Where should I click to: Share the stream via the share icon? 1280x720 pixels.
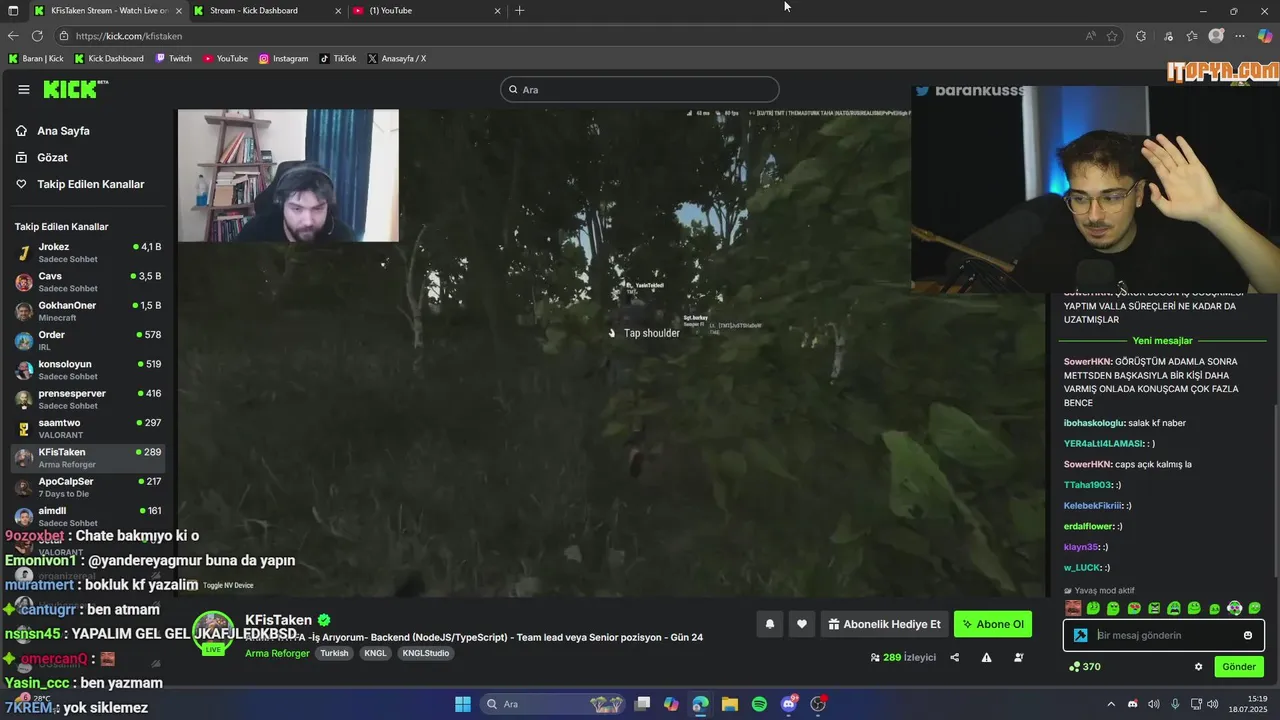pyautogui.click(x=954, y=657)
